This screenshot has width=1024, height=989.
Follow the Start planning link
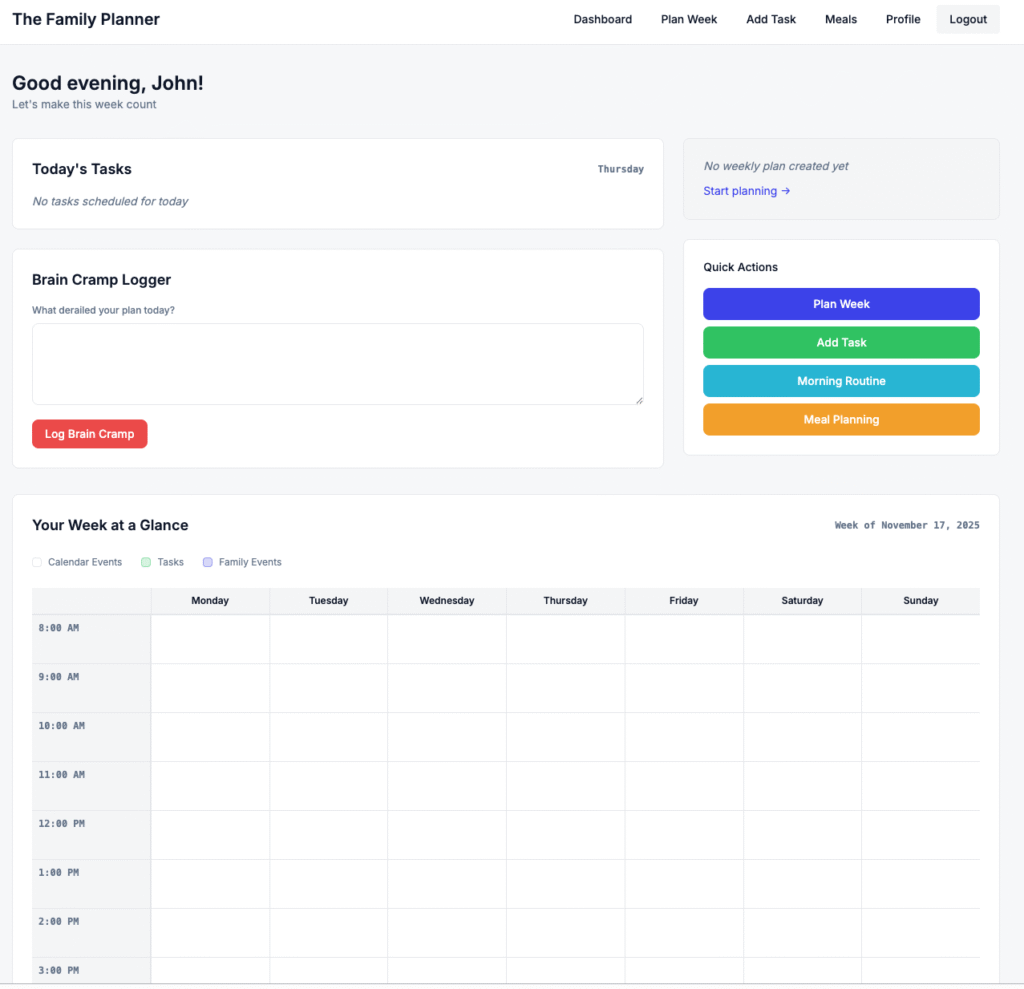(746, 191)
